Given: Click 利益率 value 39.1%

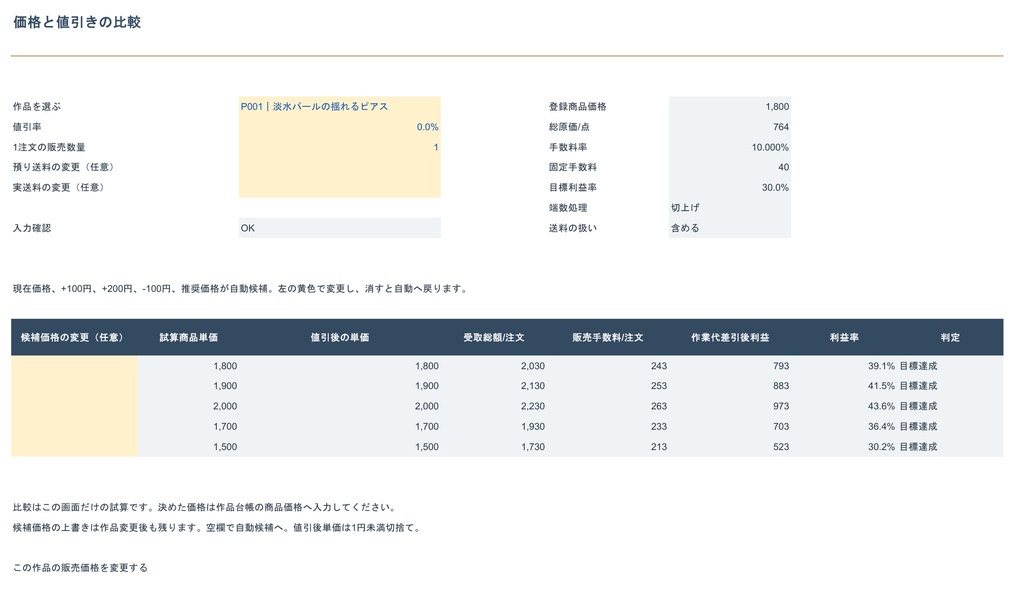Looking at the screenshot, I should 881,366.
